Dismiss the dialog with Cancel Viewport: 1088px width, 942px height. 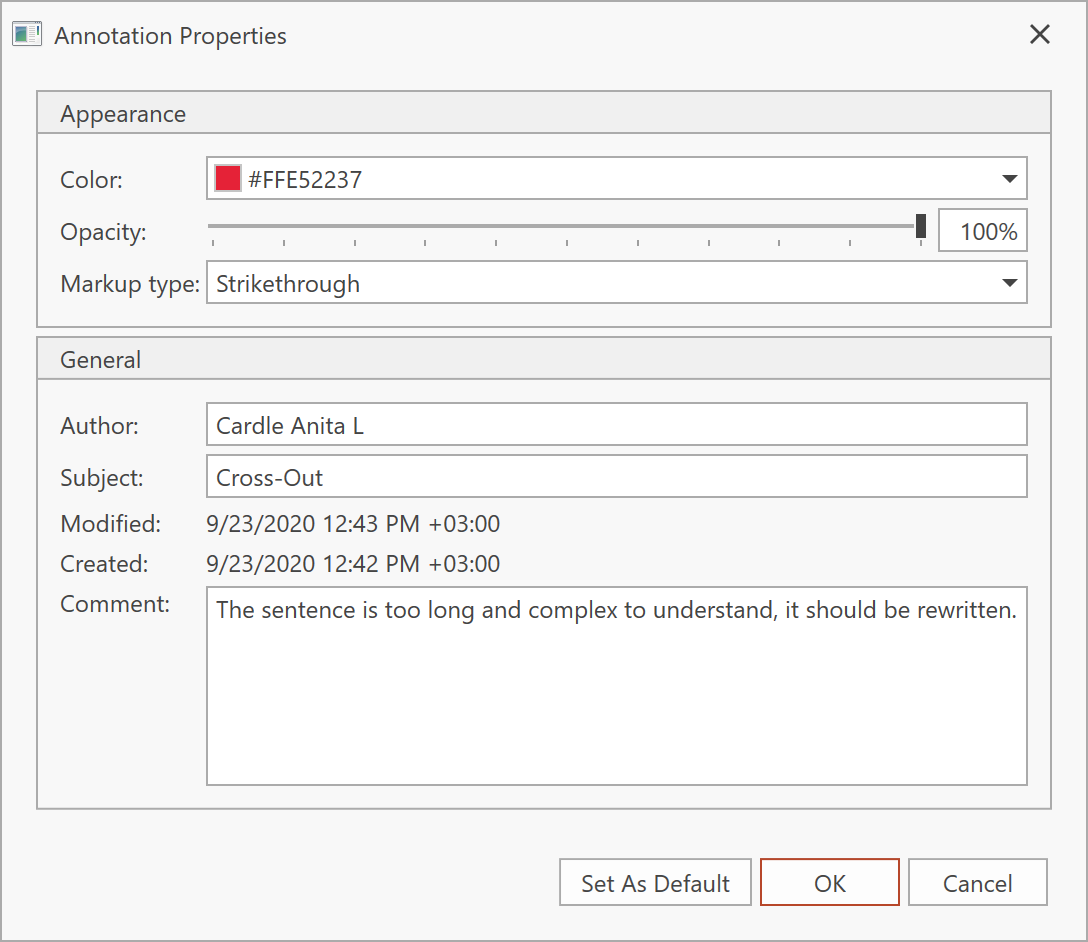977,884
